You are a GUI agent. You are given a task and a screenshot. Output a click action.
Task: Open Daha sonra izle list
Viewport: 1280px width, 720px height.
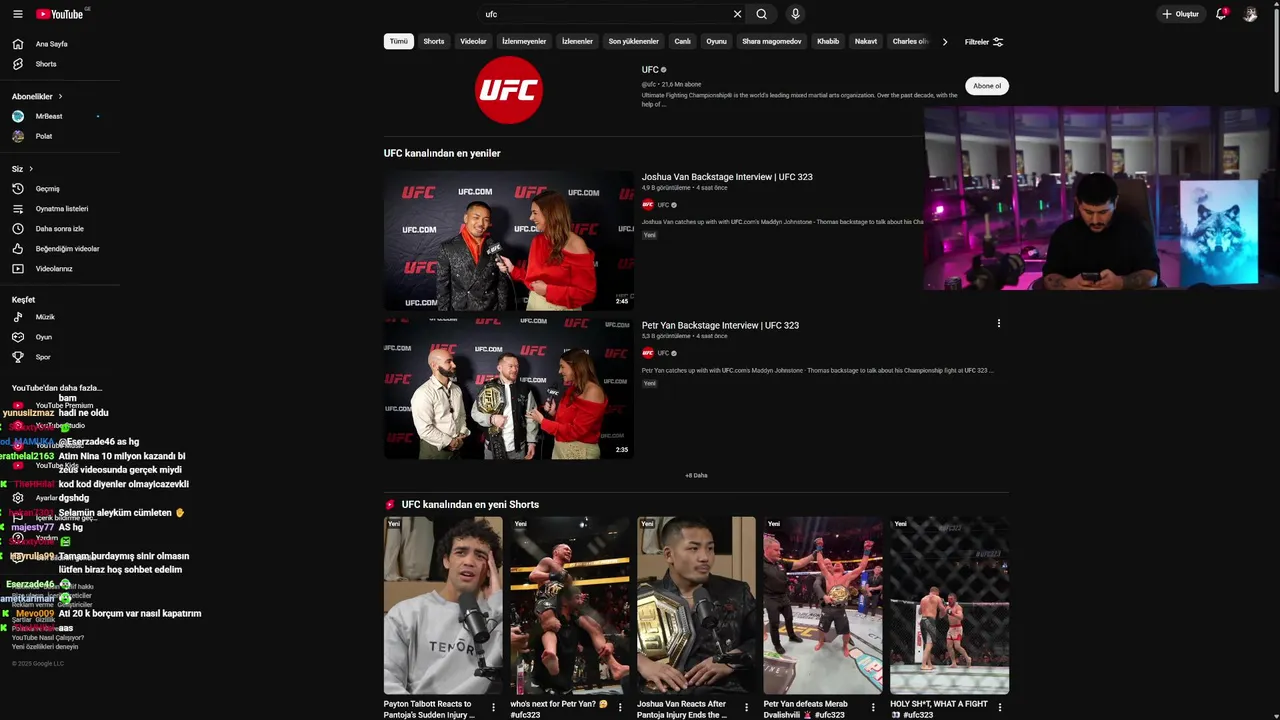(x=60, y=228)
